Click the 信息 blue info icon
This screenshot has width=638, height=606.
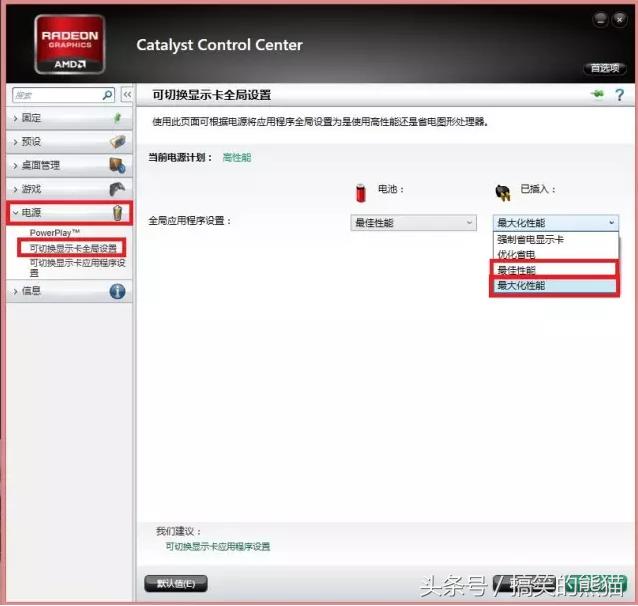117,291
